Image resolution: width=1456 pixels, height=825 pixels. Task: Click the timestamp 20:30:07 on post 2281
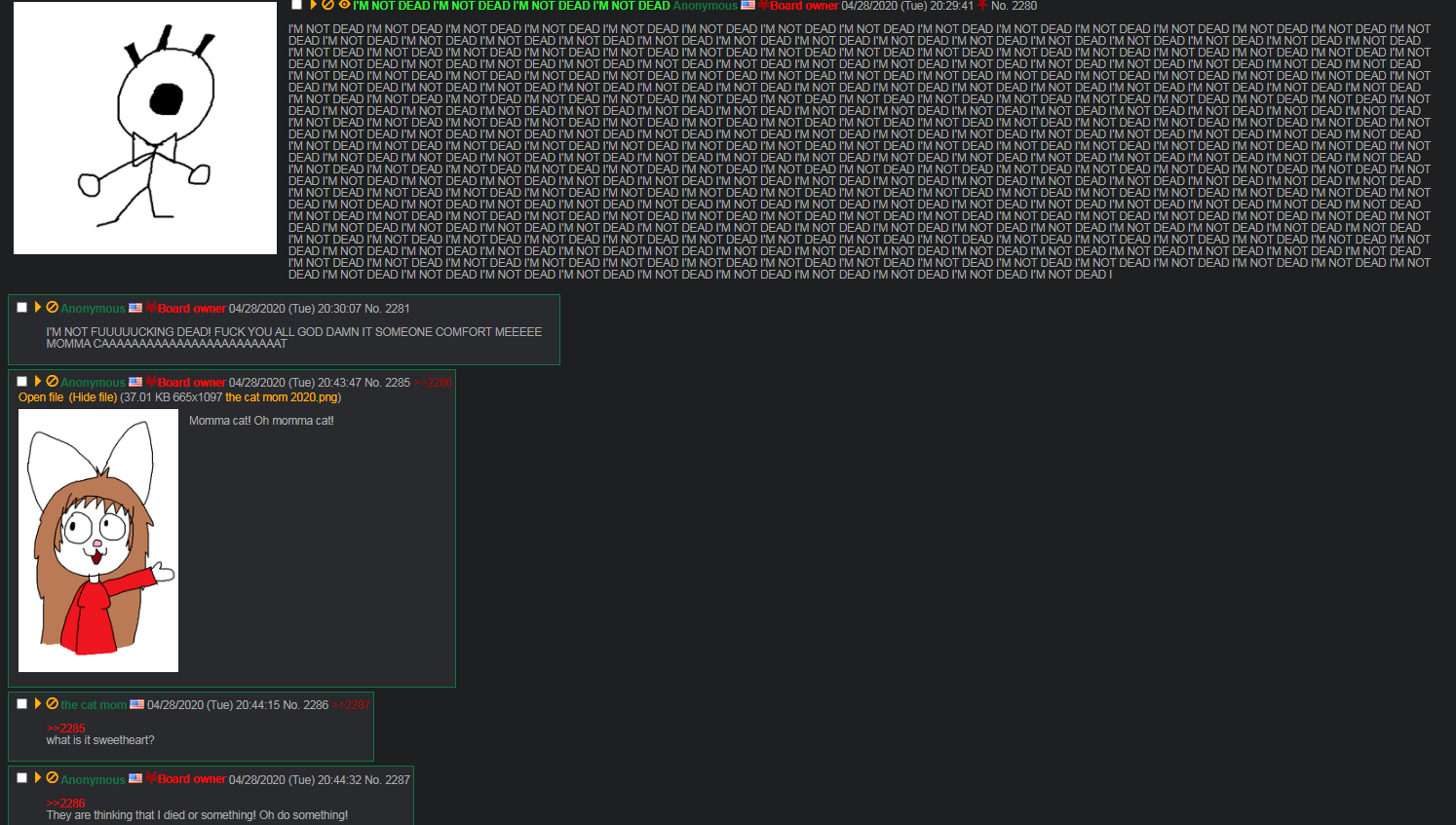[339, 309]
